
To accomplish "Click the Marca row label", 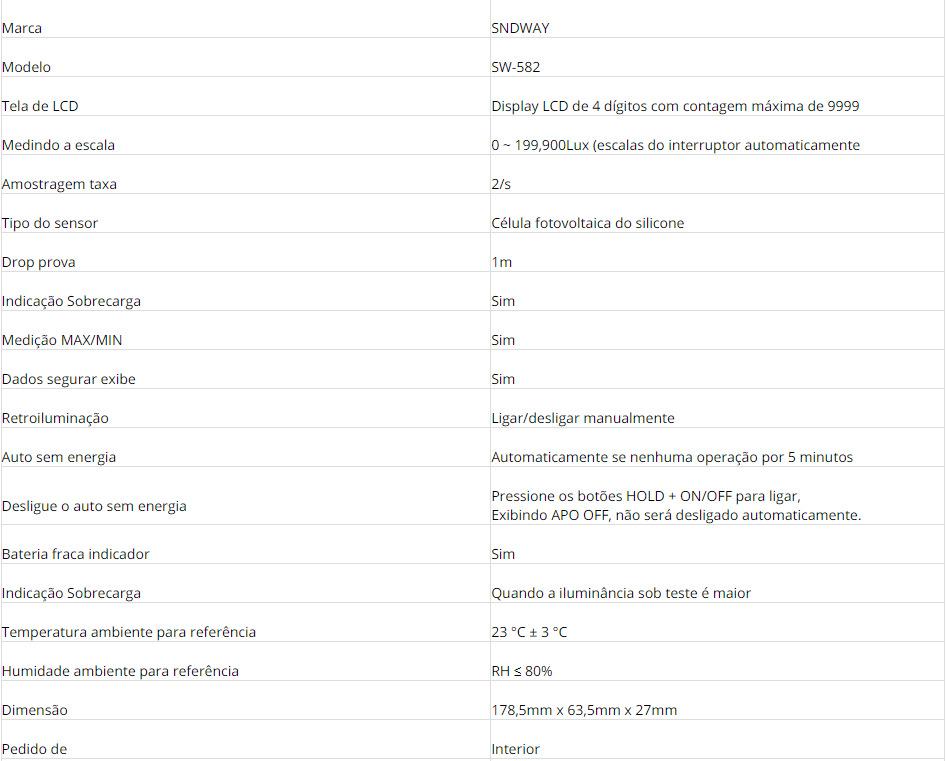I will pyautogui.click(x=22, y=28).
